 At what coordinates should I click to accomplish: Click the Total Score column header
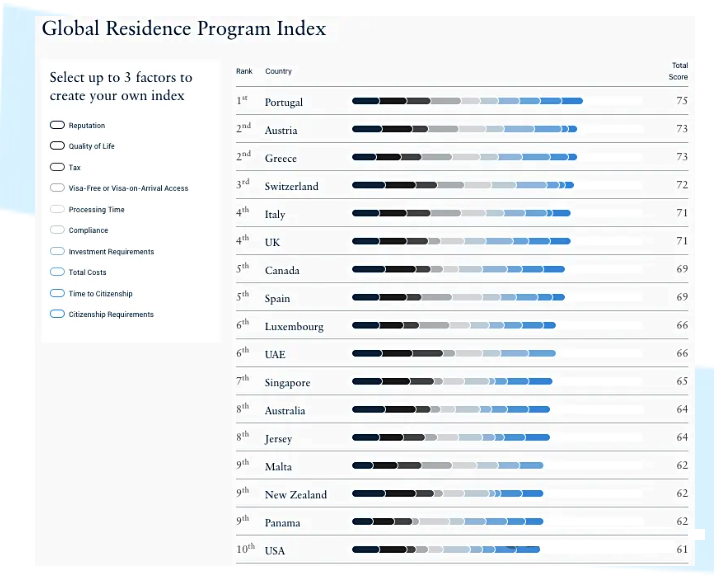[x=678, y=71]
